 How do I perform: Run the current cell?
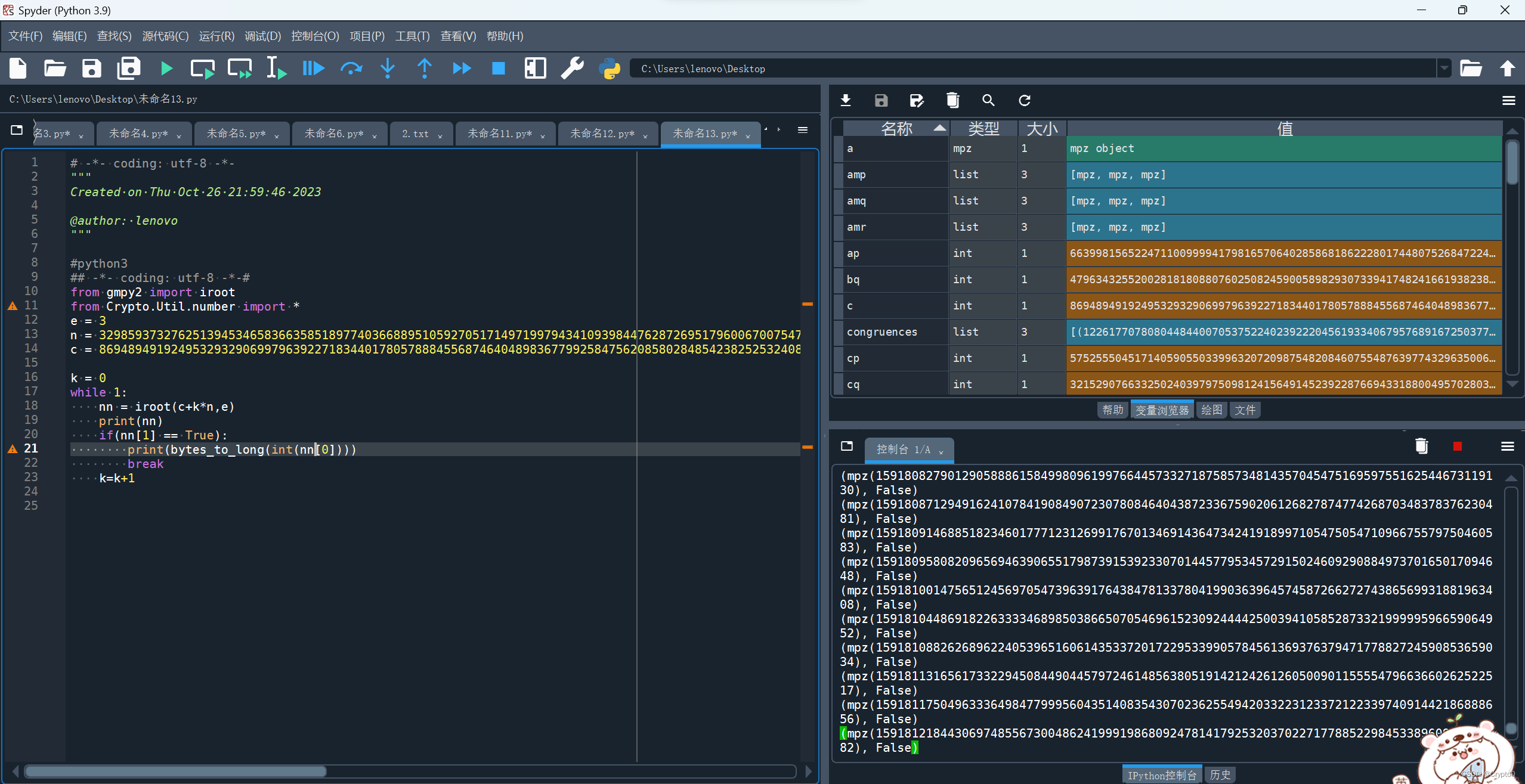202,68
